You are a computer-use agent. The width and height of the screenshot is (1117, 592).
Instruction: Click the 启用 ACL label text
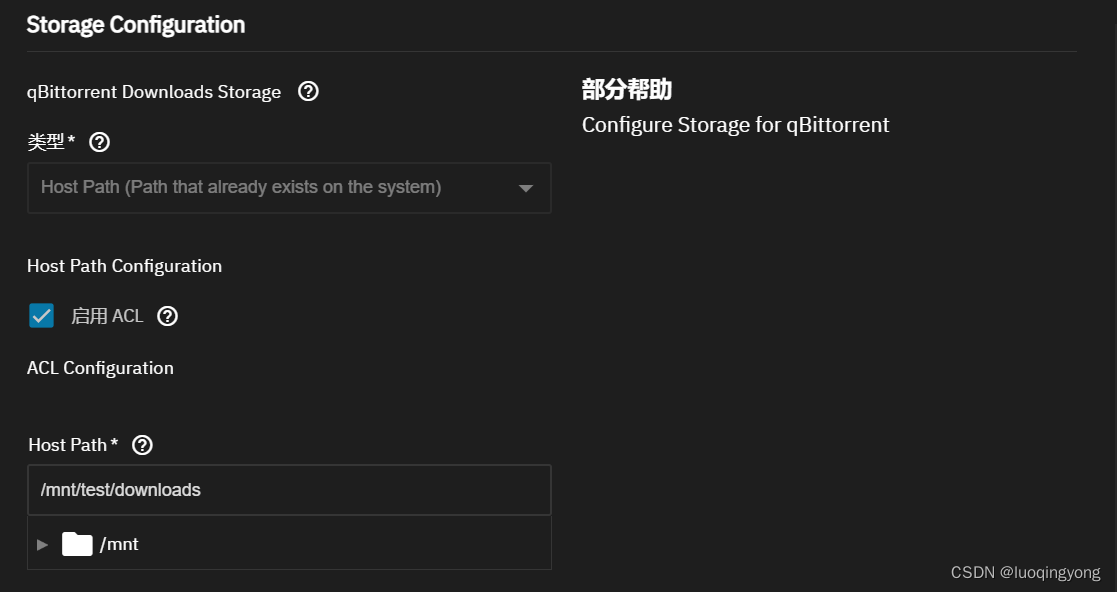[107, 316]
